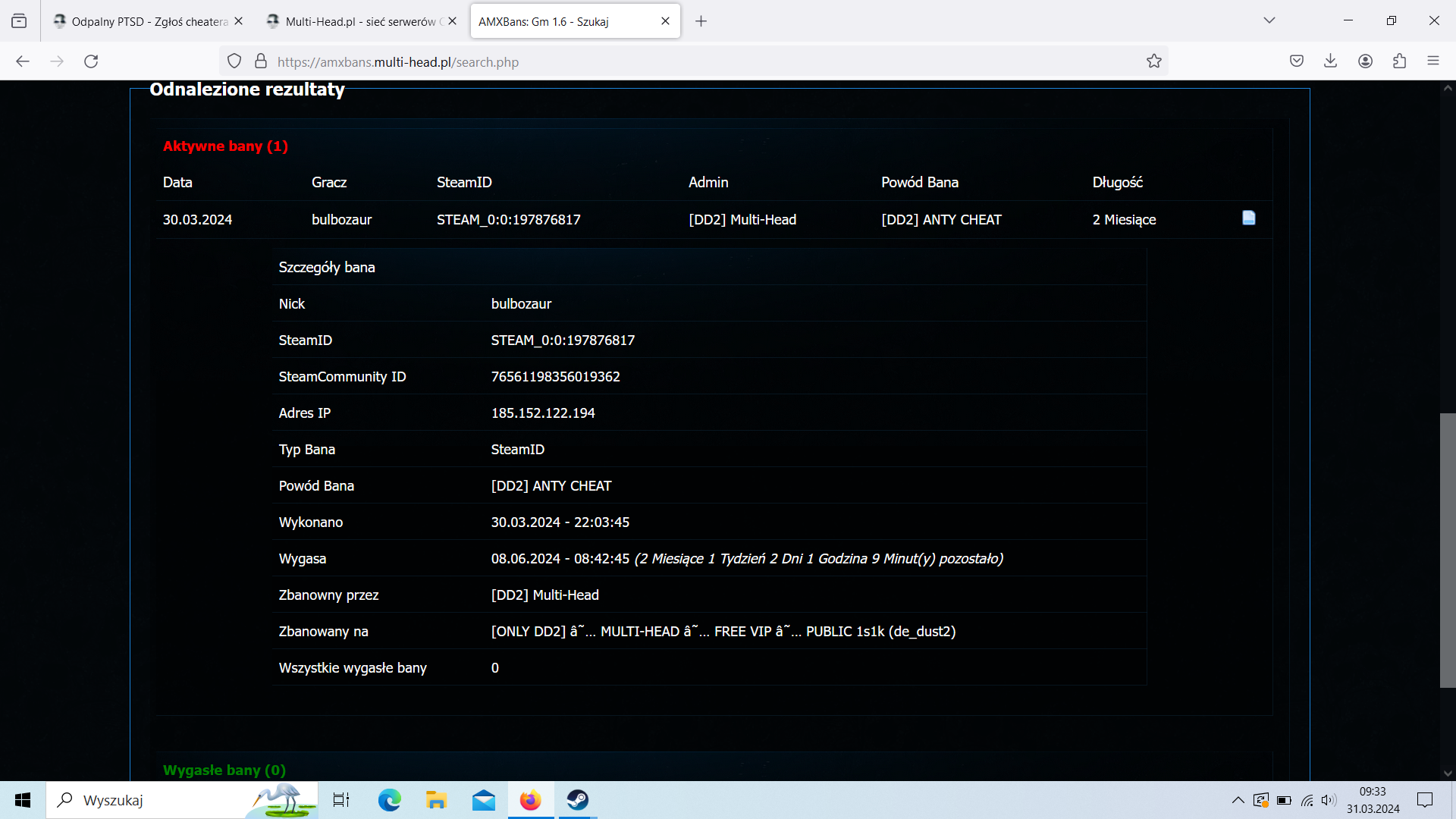The width and height of the screenshot is (1456, 819).
Task: Open the Firefox account icon
Action: (1365, 61)
